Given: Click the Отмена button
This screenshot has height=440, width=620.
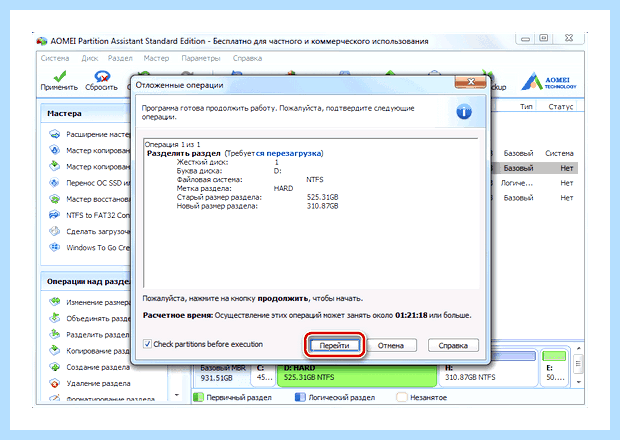Looking at the screenshot, I should click(x=391, y=345).
